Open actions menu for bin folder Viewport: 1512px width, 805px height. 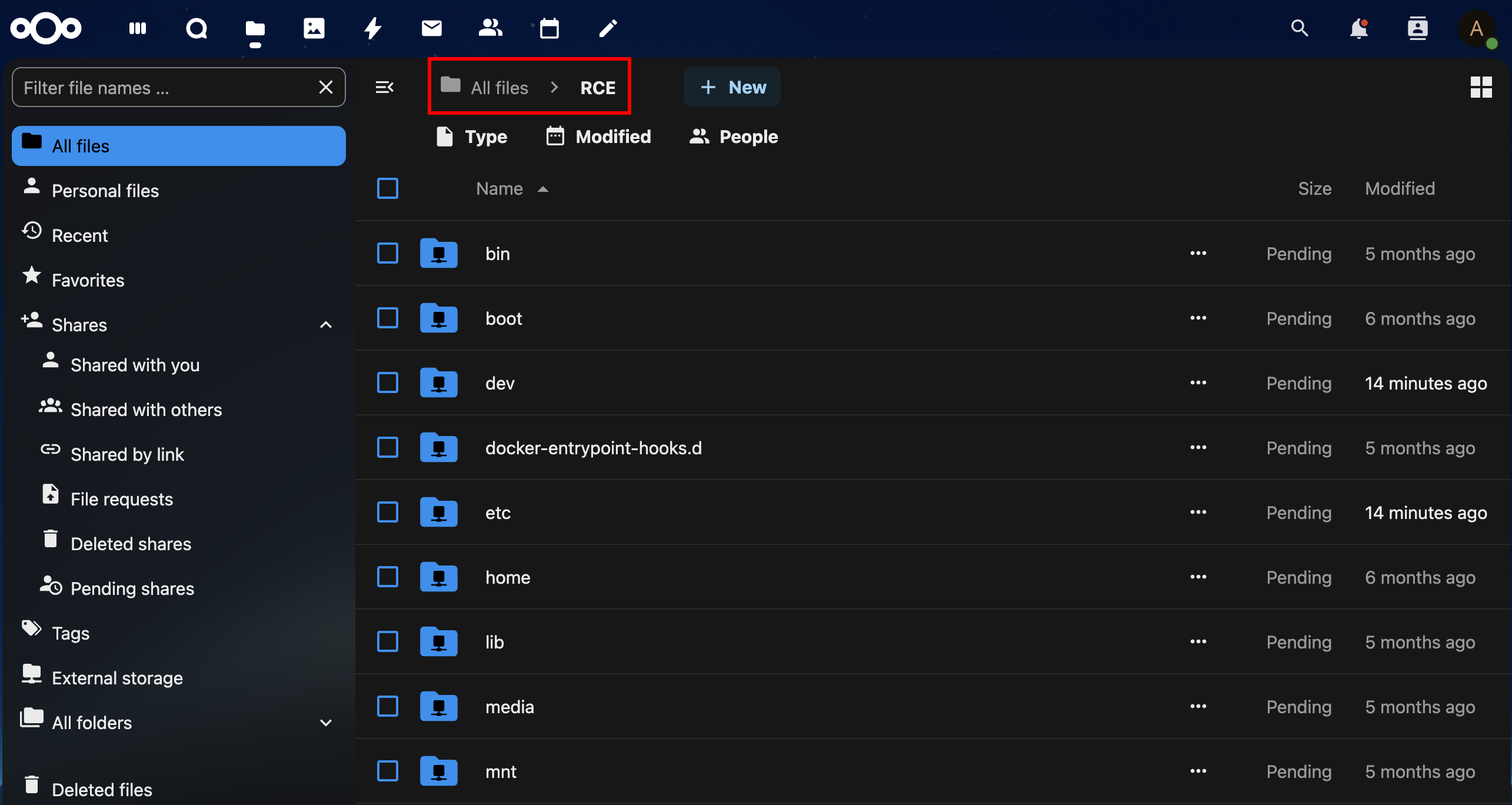tap(1198, 254)
